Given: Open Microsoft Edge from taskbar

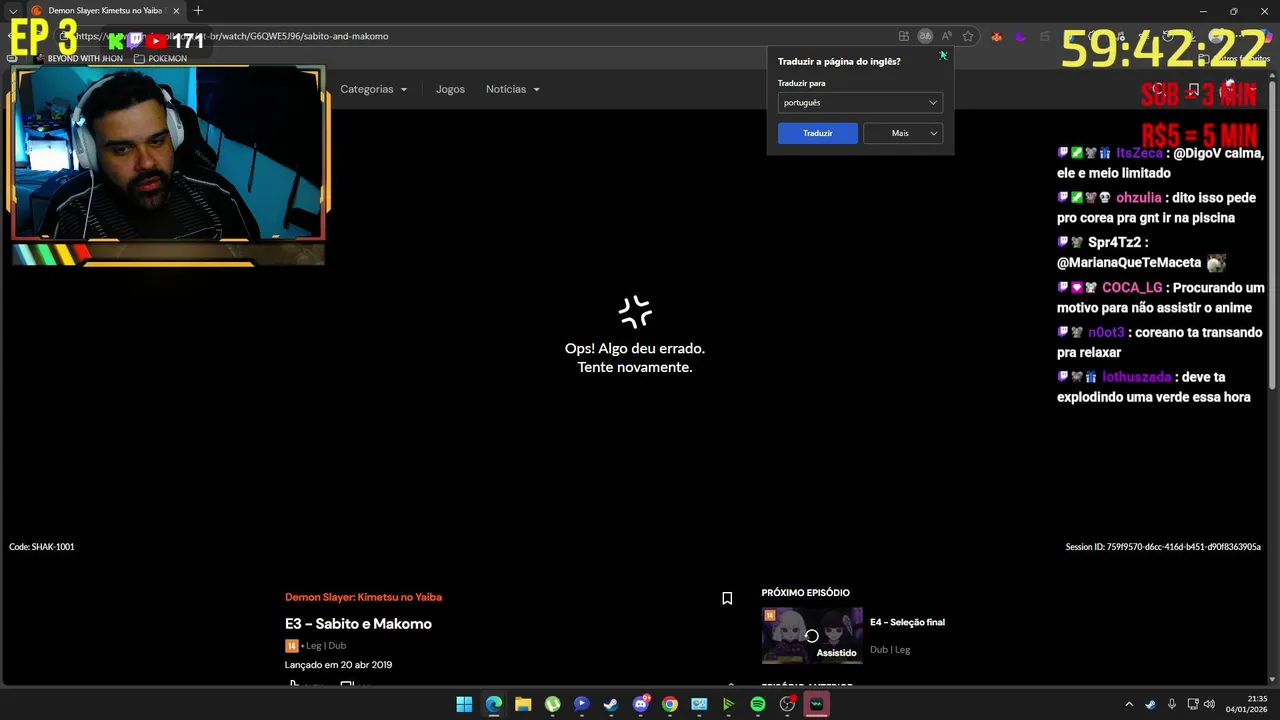Looking at the screenshot, I should tap(494, 704).
